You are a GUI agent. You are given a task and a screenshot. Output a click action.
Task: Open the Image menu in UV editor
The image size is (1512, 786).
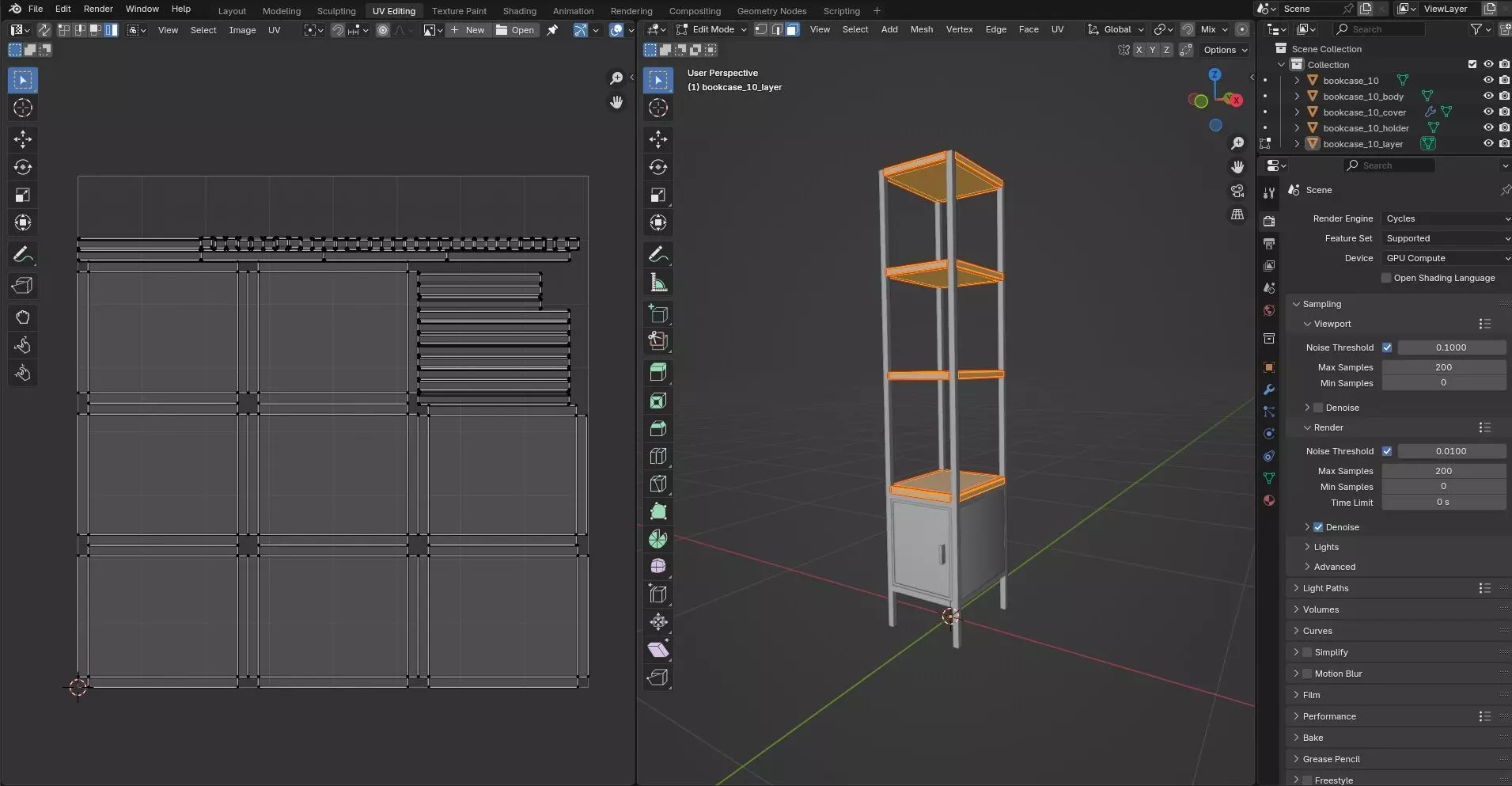click(242, 30)
